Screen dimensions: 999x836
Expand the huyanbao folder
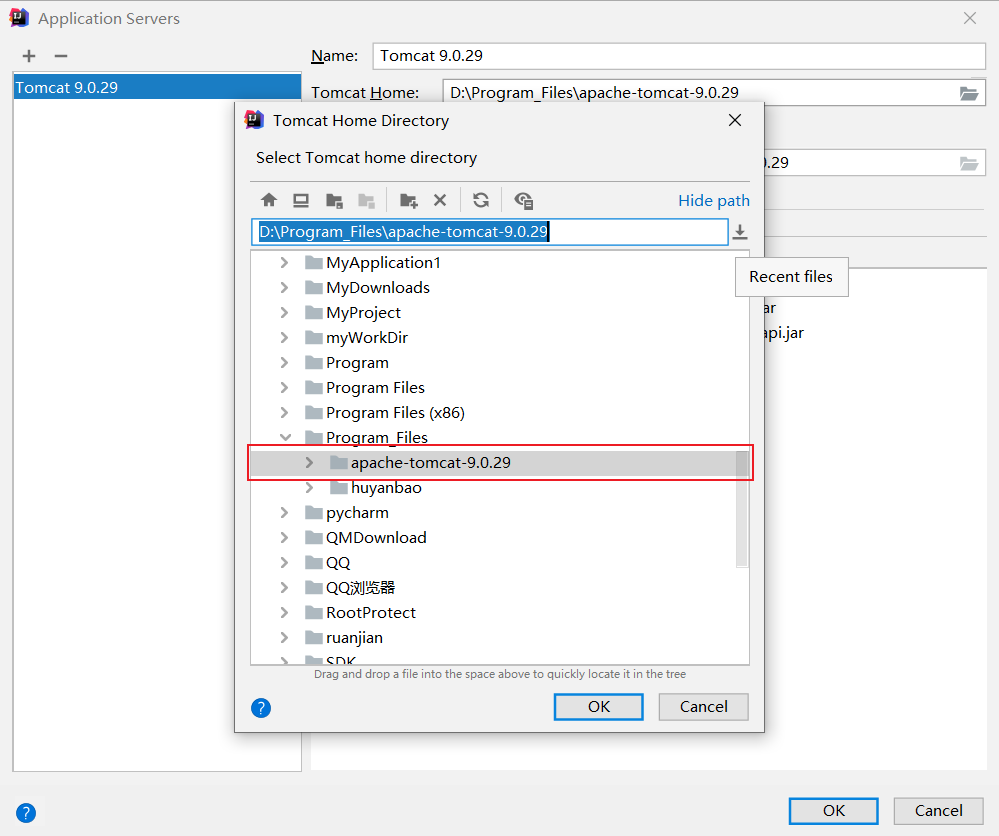pyautogui.click(x=309, y=487)
